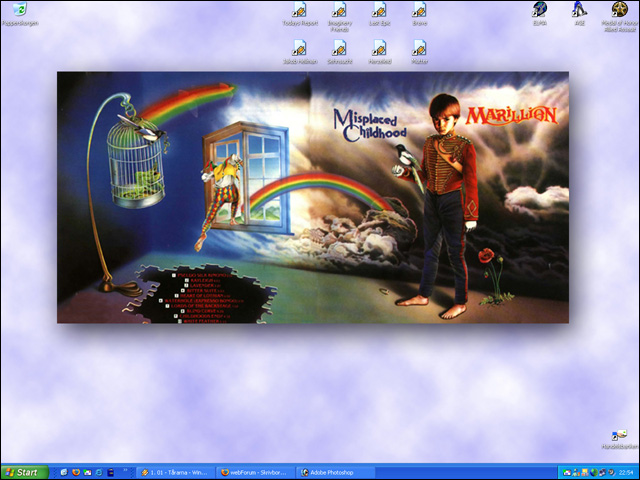
Task: Switch to the webForum Firefox taskbar button
Action: (x=256, y=473)
